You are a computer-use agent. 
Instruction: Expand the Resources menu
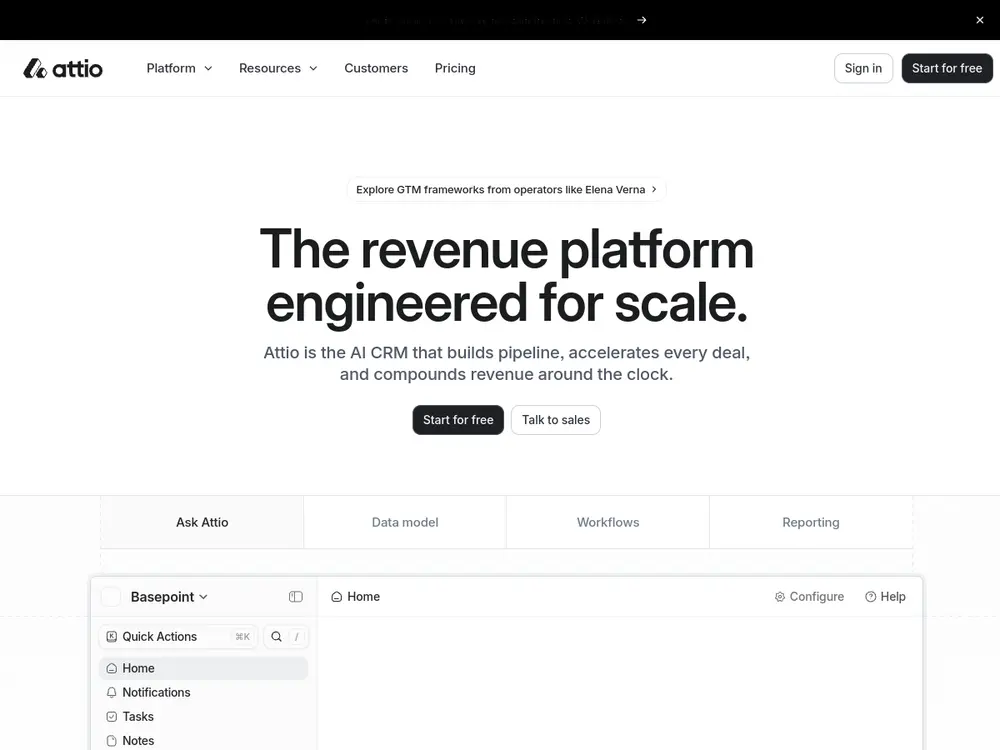278,68
